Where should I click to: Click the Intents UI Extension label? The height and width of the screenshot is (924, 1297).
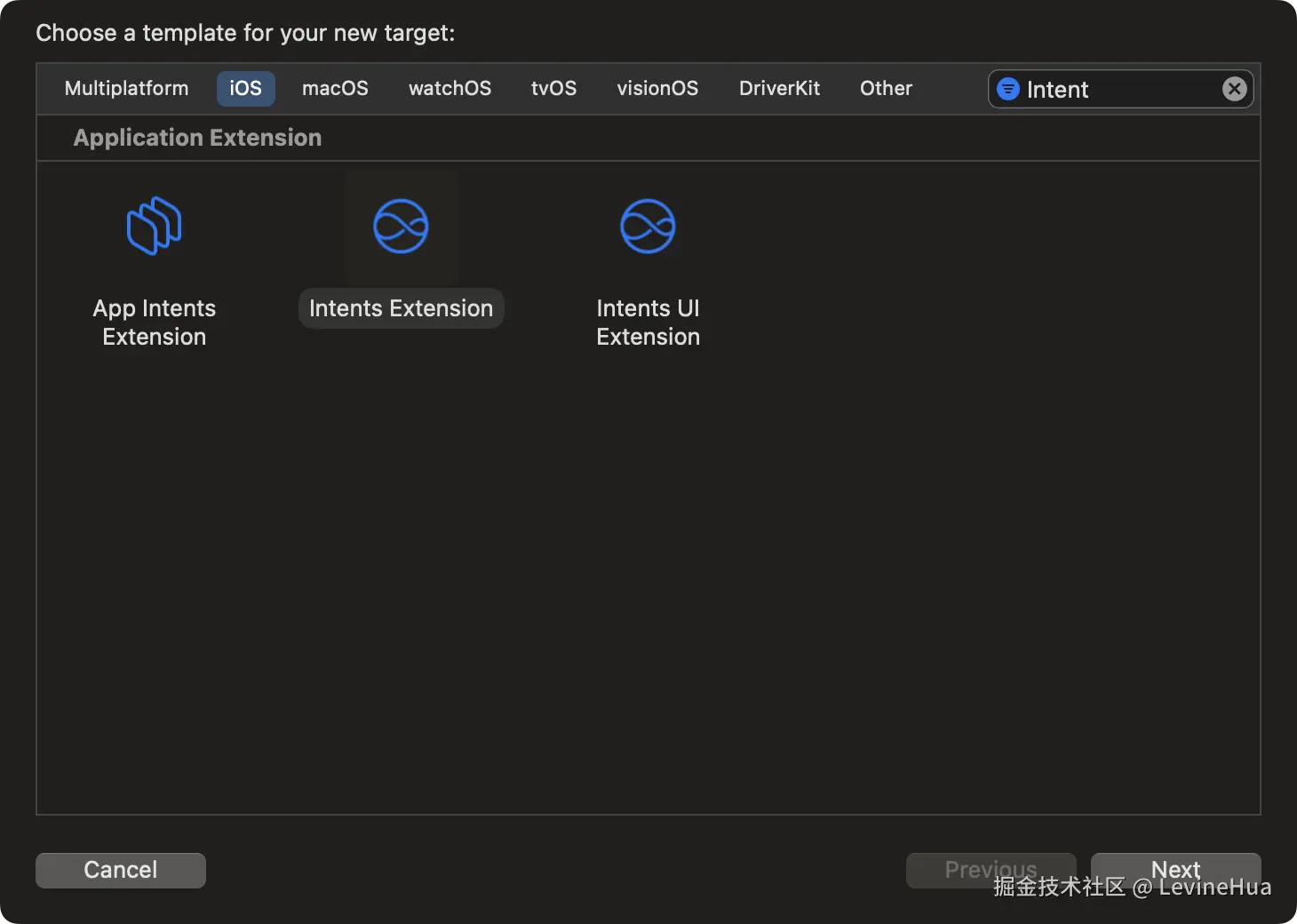tap(648, 323)
